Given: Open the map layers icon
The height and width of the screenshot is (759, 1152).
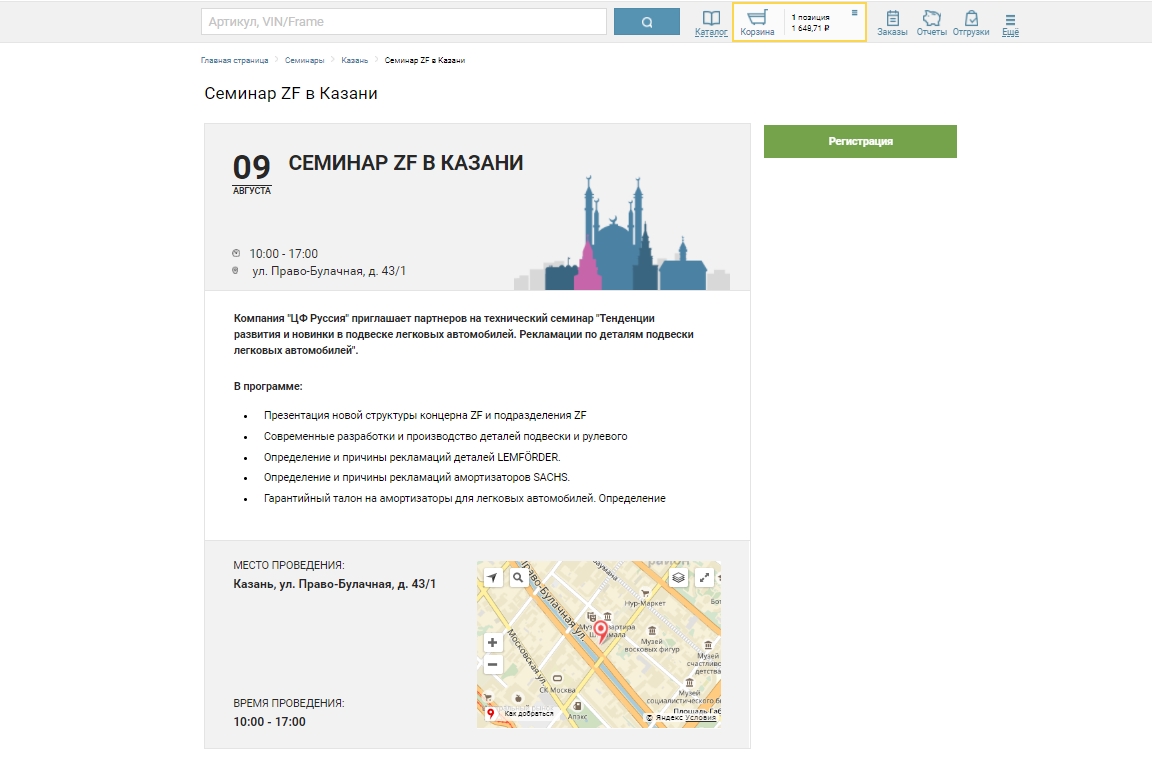Looking at the screenshot, I should pyautogui.click(x=678, y=578).
